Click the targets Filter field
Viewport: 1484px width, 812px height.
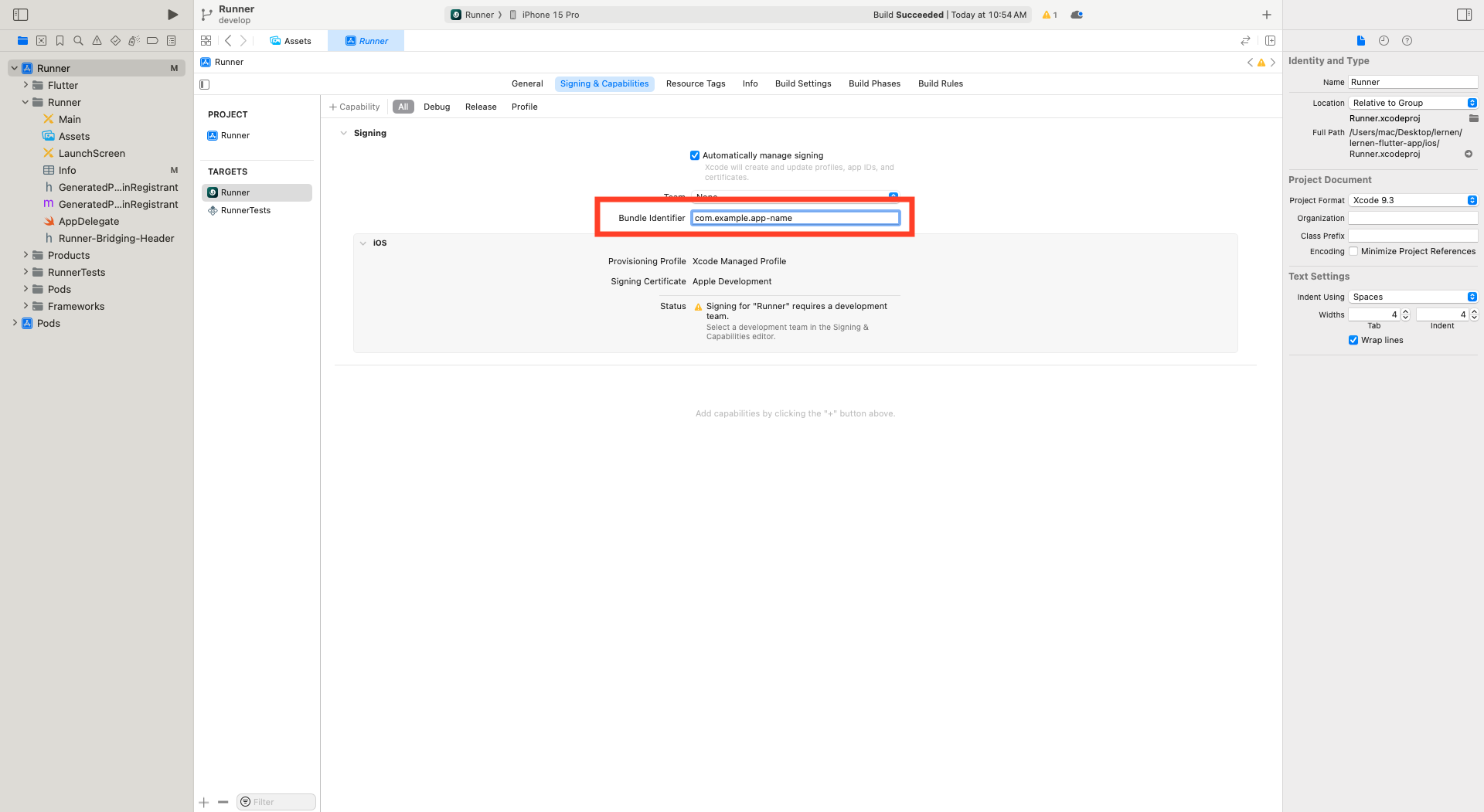tap(276, 802)
